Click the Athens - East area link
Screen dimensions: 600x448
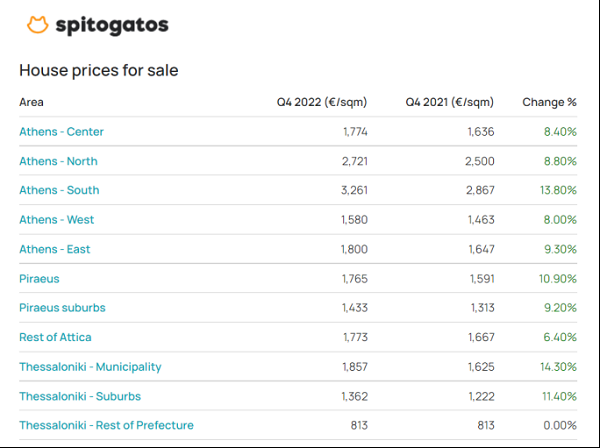click(x=56, y=249)
